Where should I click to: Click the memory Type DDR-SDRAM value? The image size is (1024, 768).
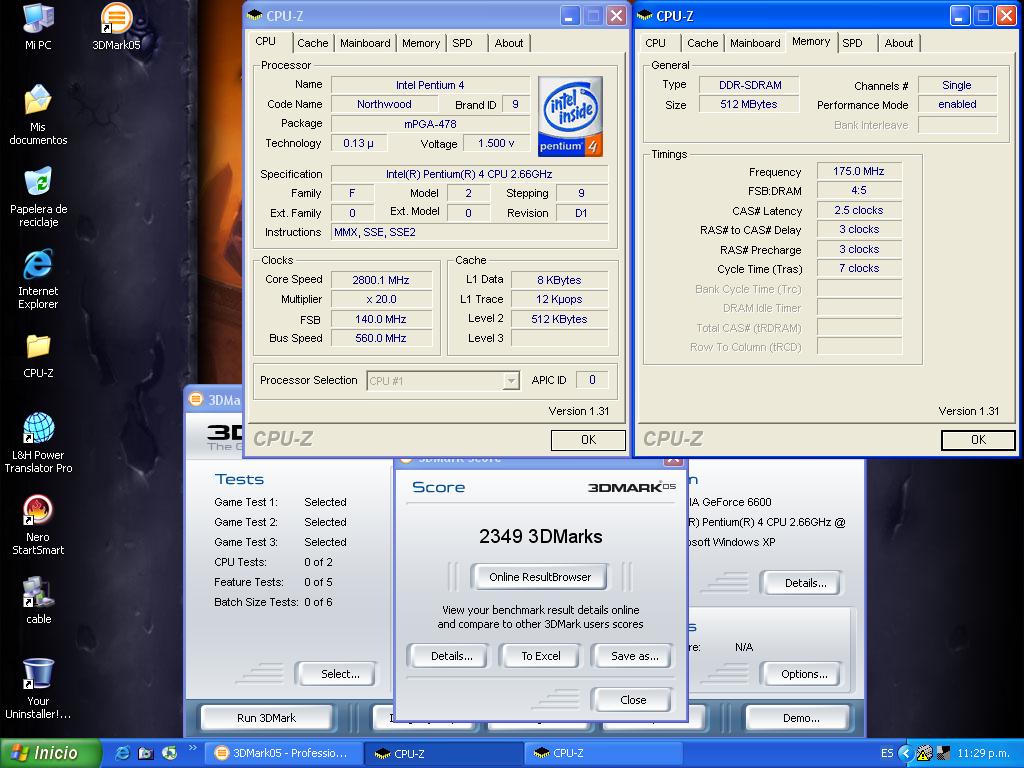click(750, 85)
